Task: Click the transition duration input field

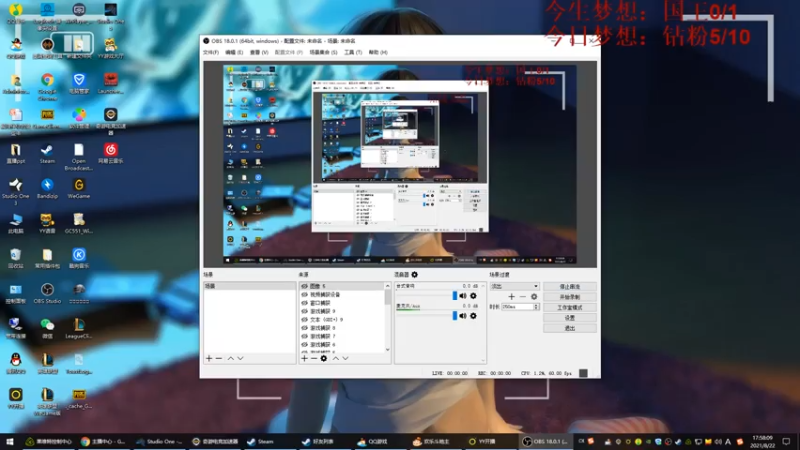Action: [517, 307]
